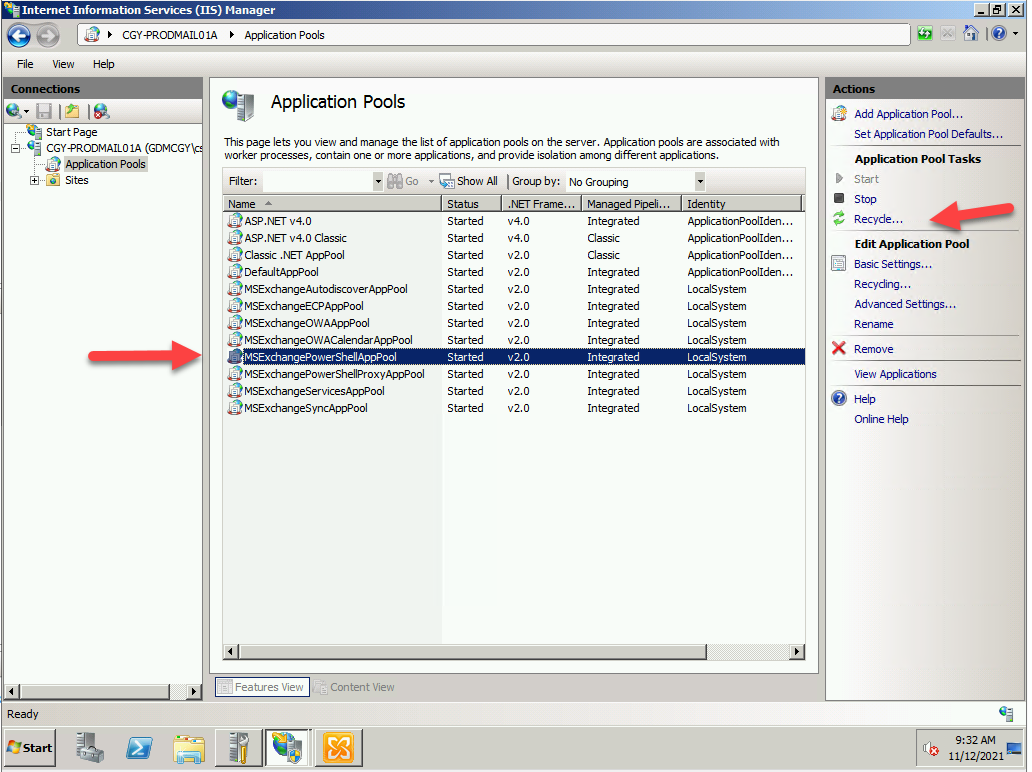
Task: Click the Show All button
Action: (469, 181)
